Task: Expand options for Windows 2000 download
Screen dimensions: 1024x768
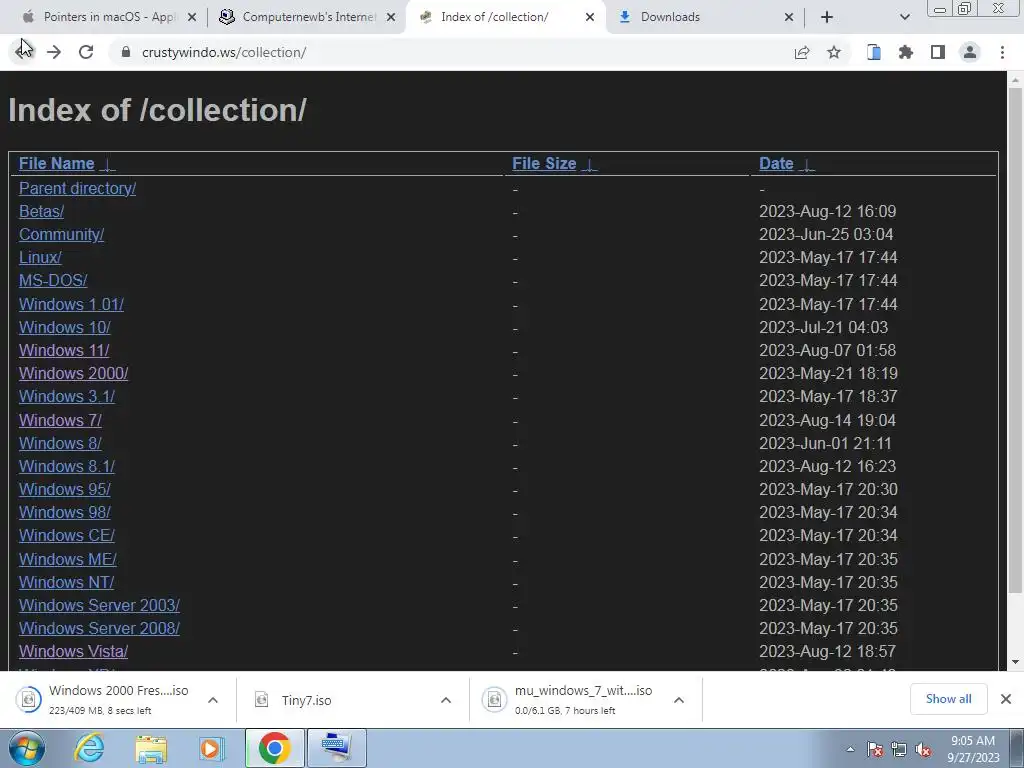Action: click(213, 700)
